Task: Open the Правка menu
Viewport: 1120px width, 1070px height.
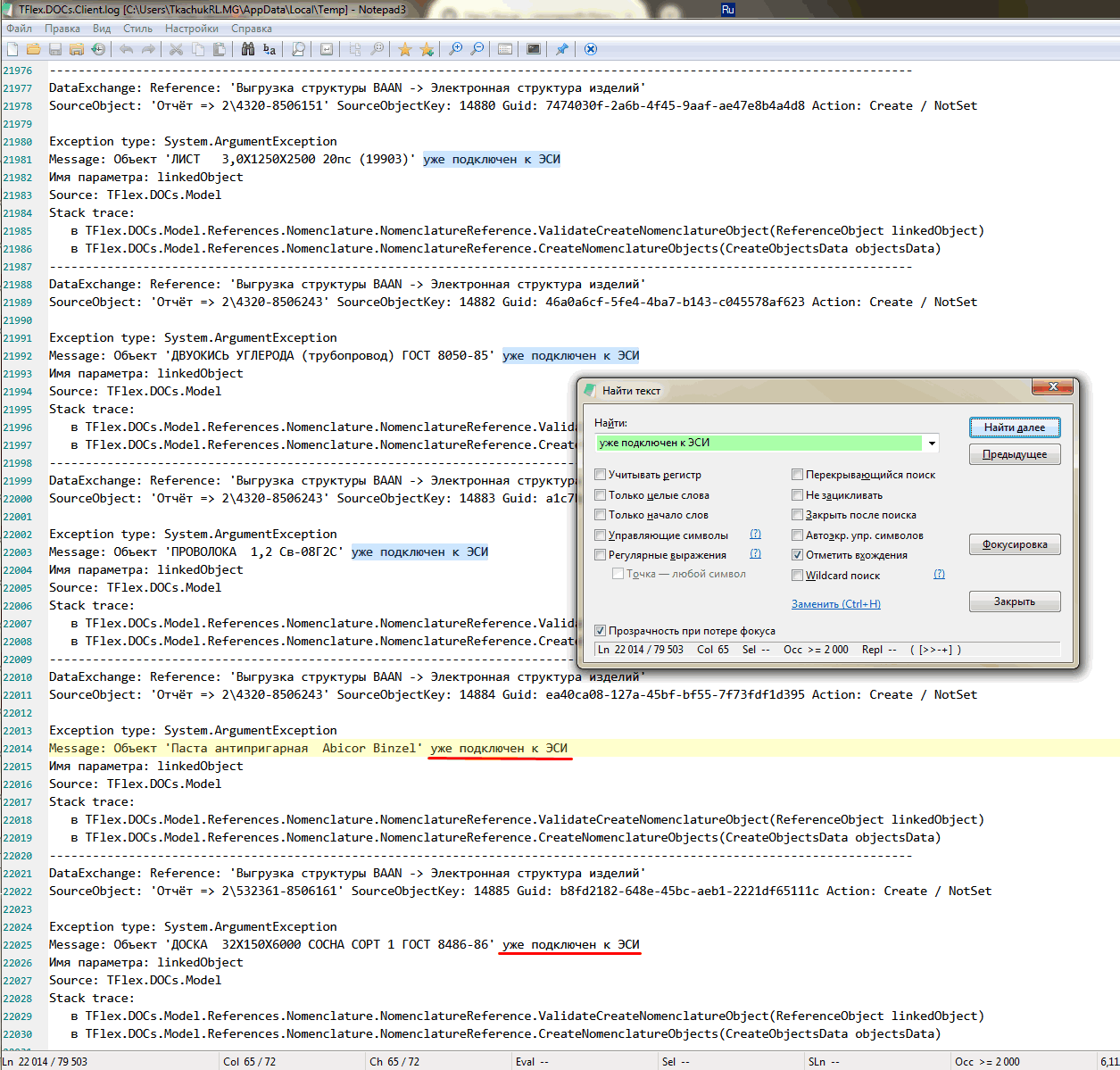Action: [62, 29]
